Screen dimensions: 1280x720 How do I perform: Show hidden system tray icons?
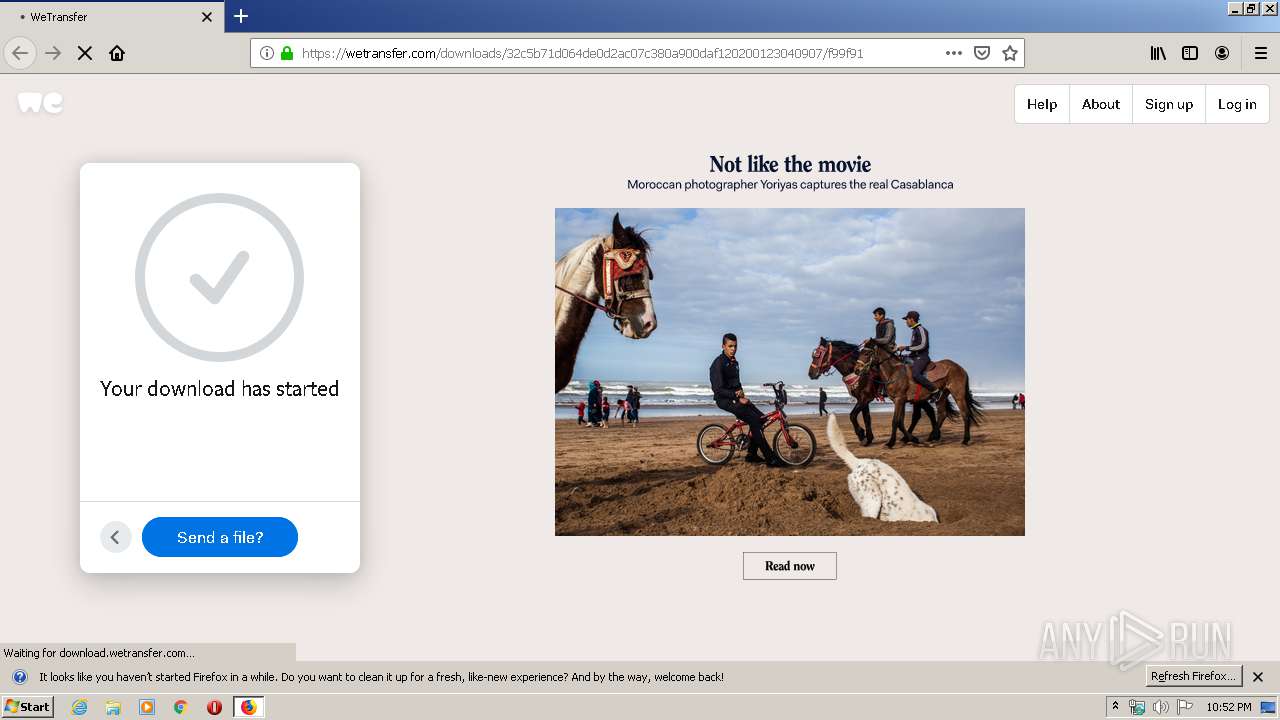coord(1116,707)
